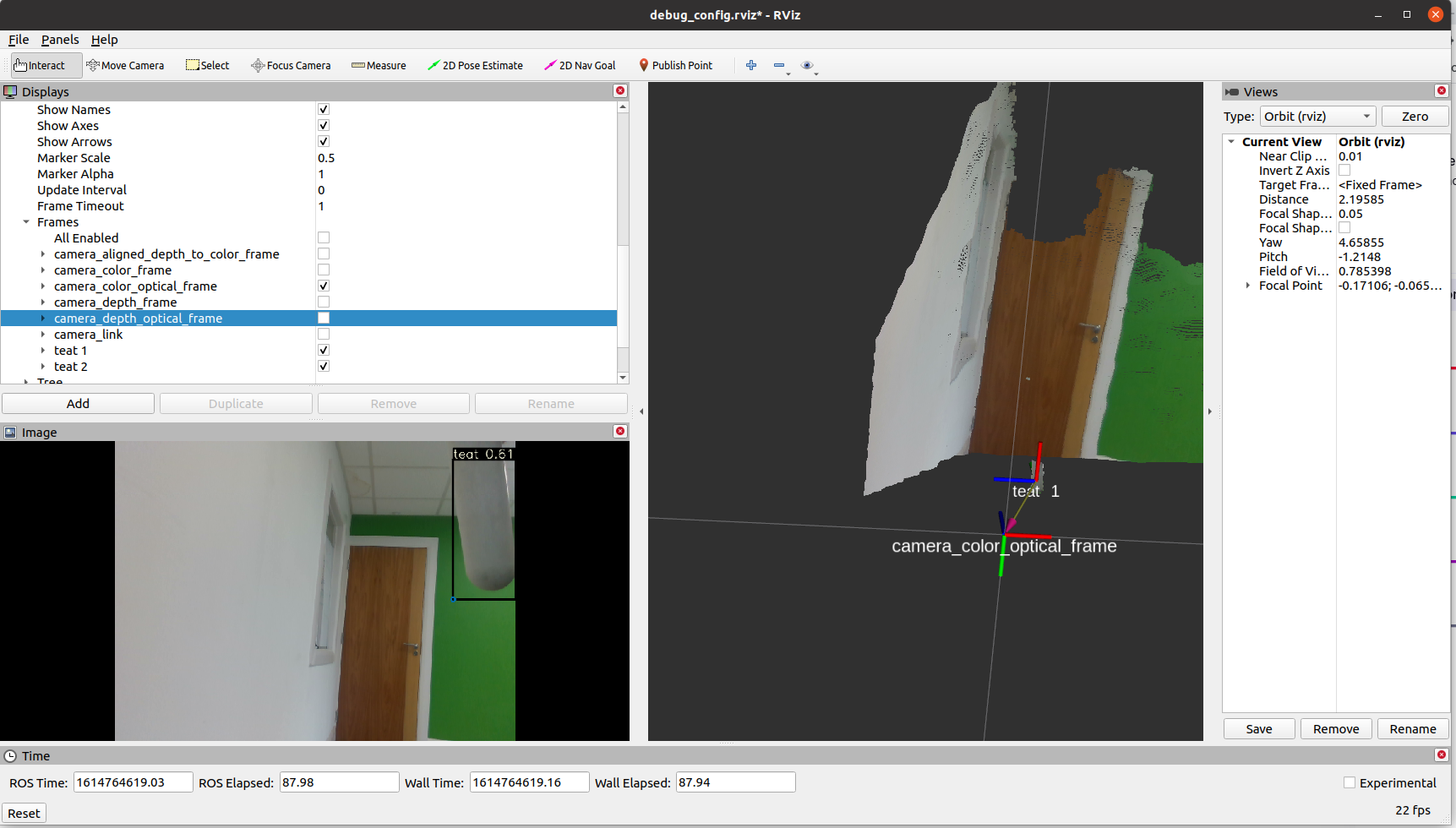
Task: Pick the Publish Point tool
Action: point(675,65)
